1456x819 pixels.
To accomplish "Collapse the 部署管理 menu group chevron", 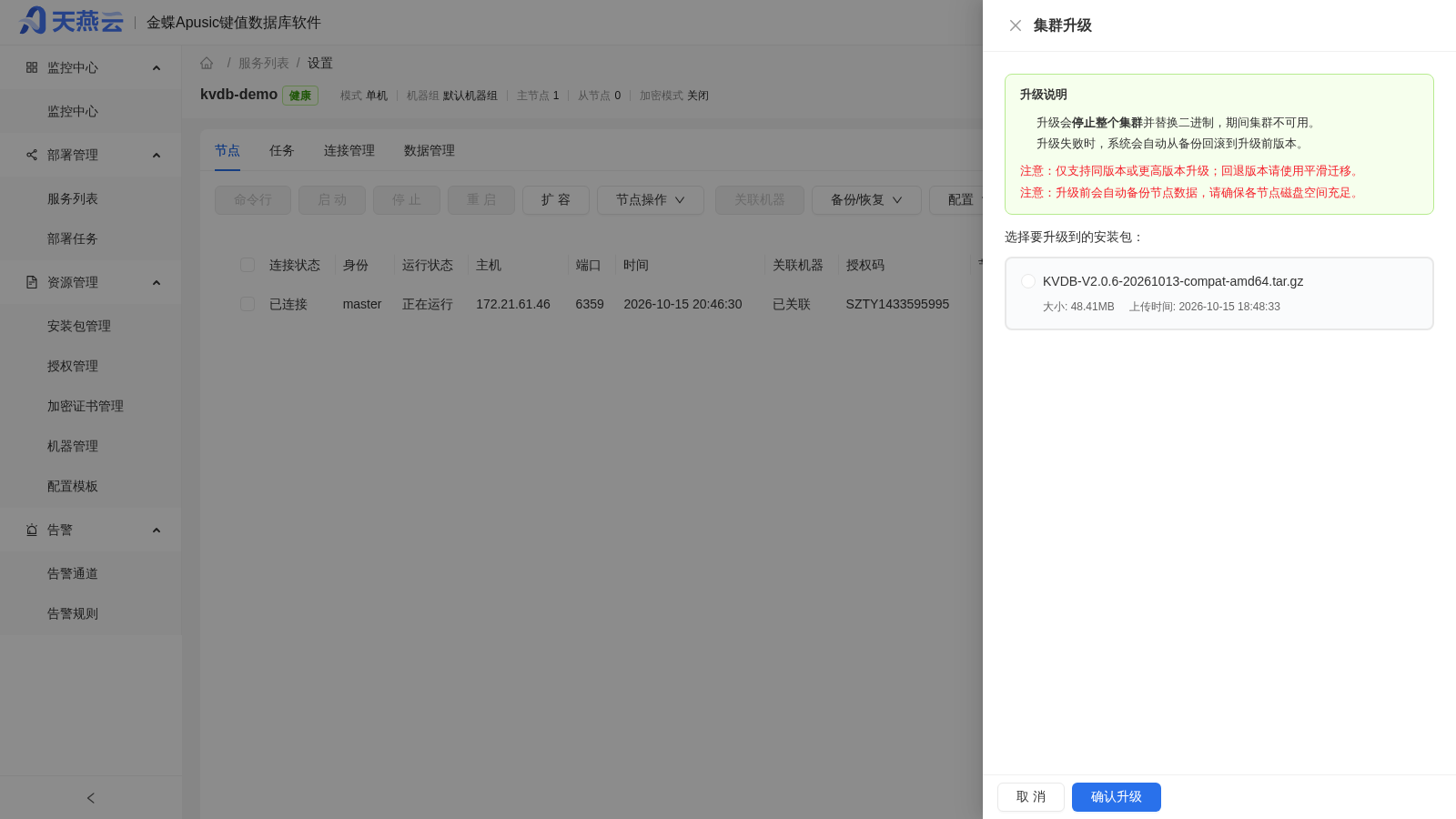I will click(157, 156).
